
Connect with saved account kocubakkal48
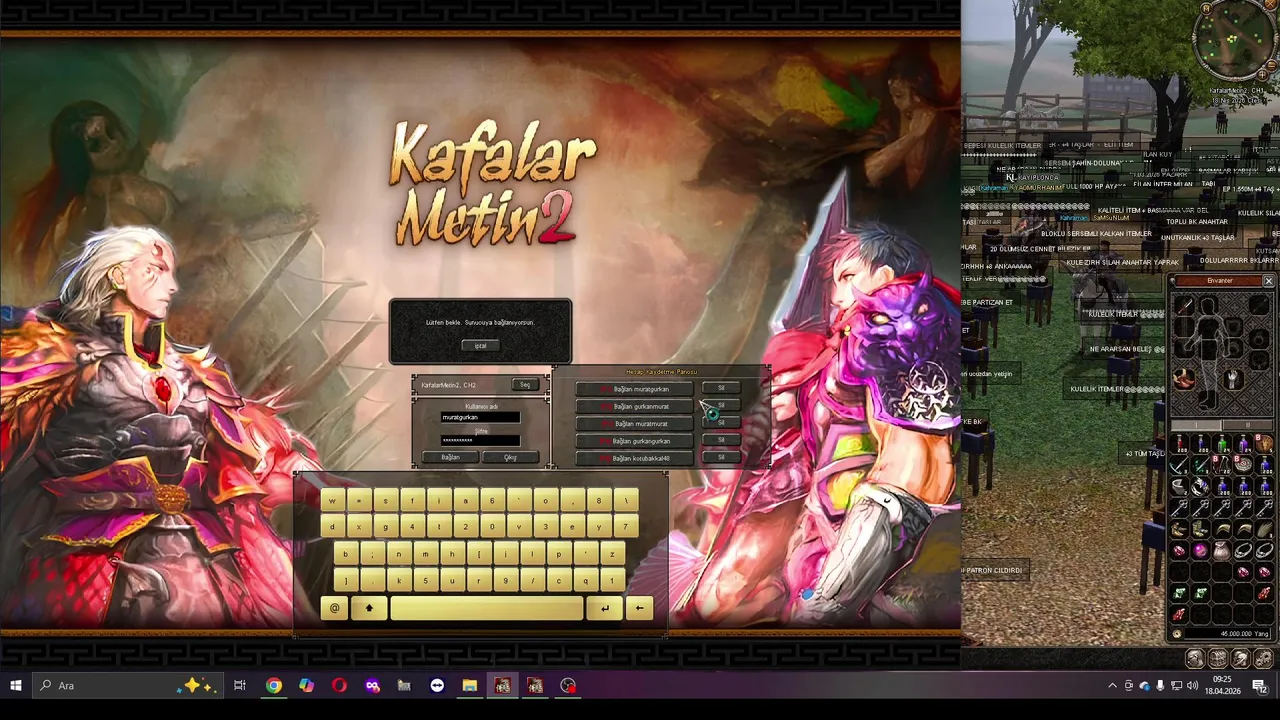(x=634, y=458)
